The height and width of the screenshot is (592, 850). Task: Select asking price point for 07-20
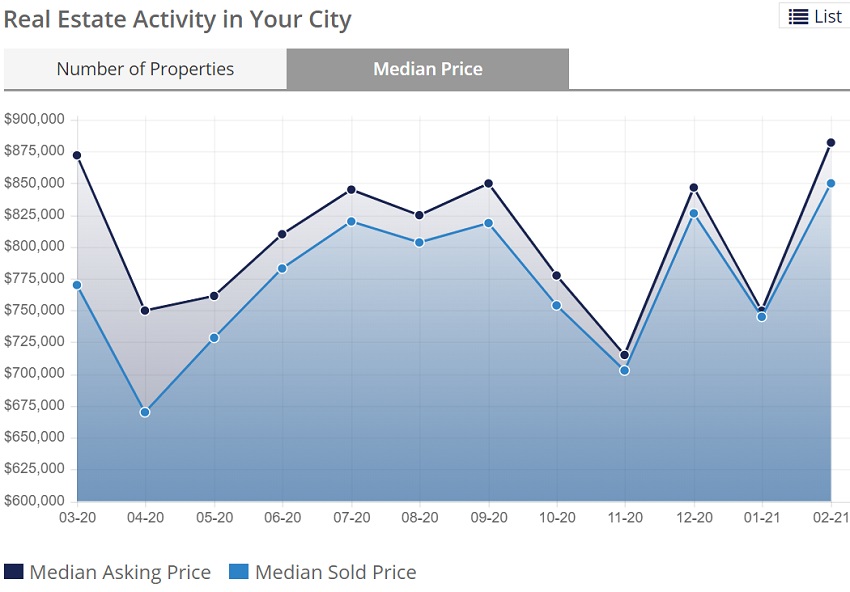click(351, 189)
